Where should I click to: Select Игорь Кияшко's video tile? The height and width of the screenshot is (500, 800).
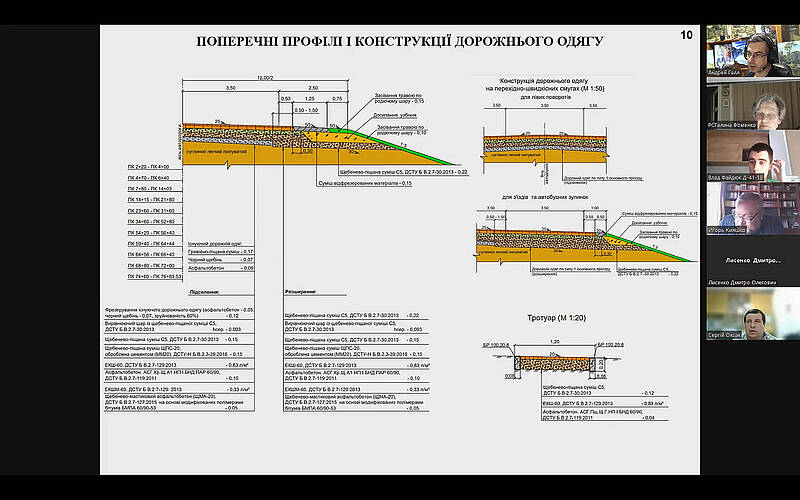(753, 209)
